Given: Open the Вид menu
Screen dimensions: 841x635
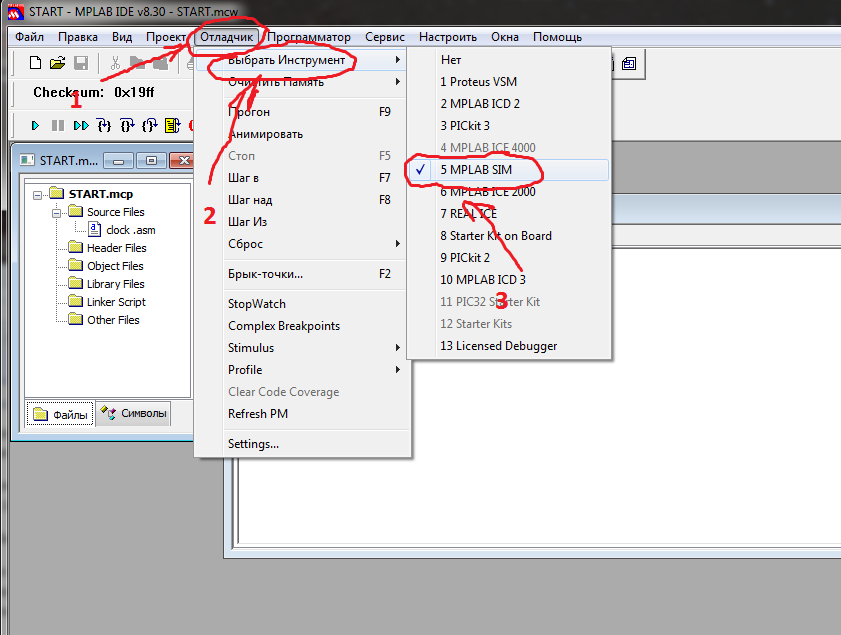Looking at the screenshot, I should [x=122, y=37].
